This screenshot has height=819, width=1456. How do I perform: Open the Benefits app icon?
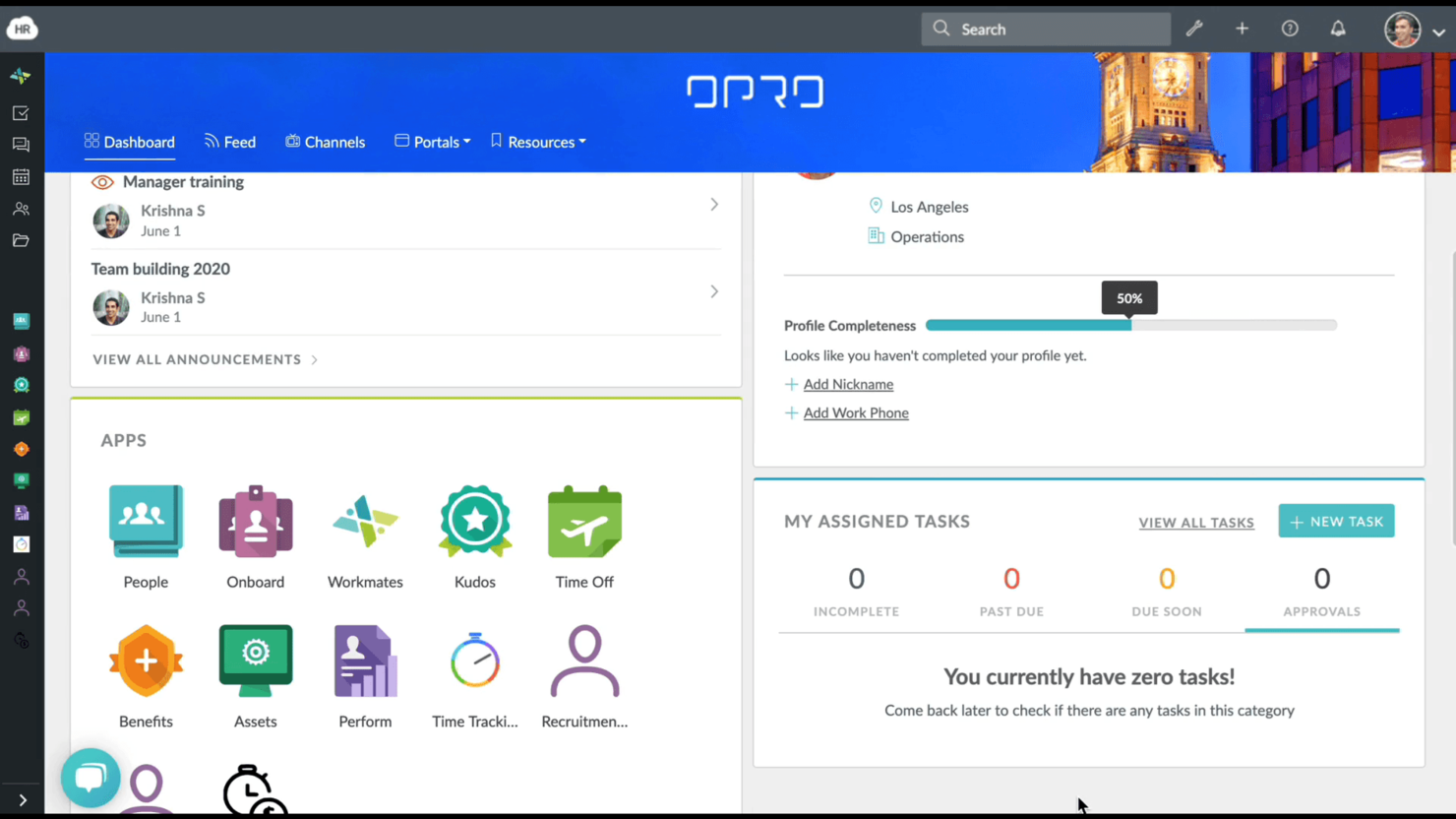click(x=146, y=661)
